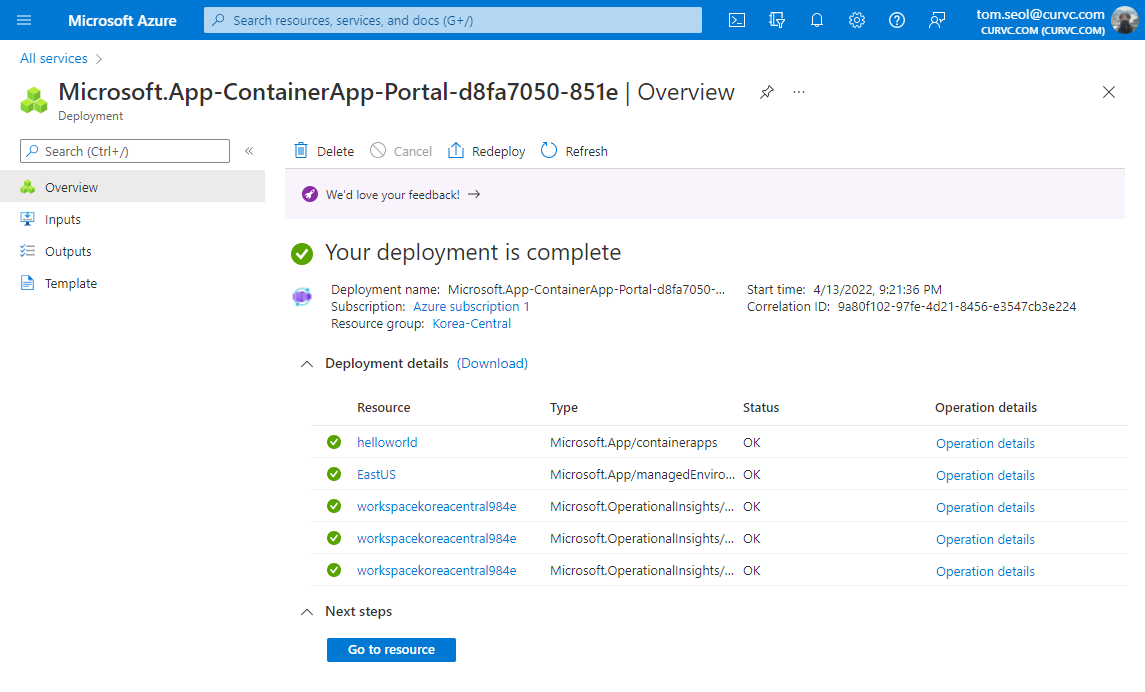Screen dimensions: 1145x692
Task: Go to All services breadcrumb
Action: tap(53, 58)
